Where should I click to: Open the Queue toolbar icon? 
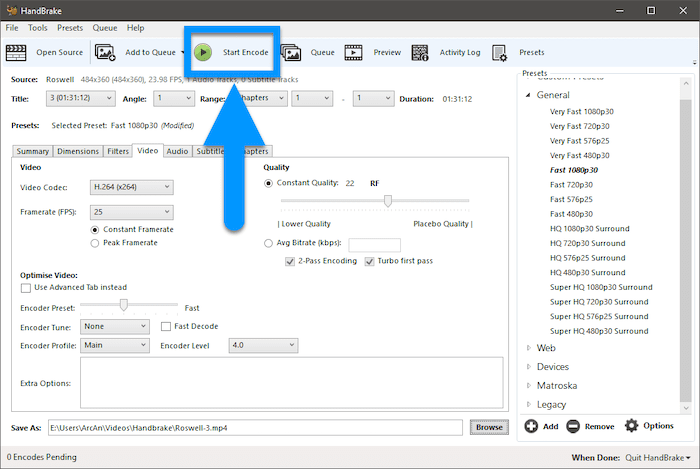click(291, 53)
